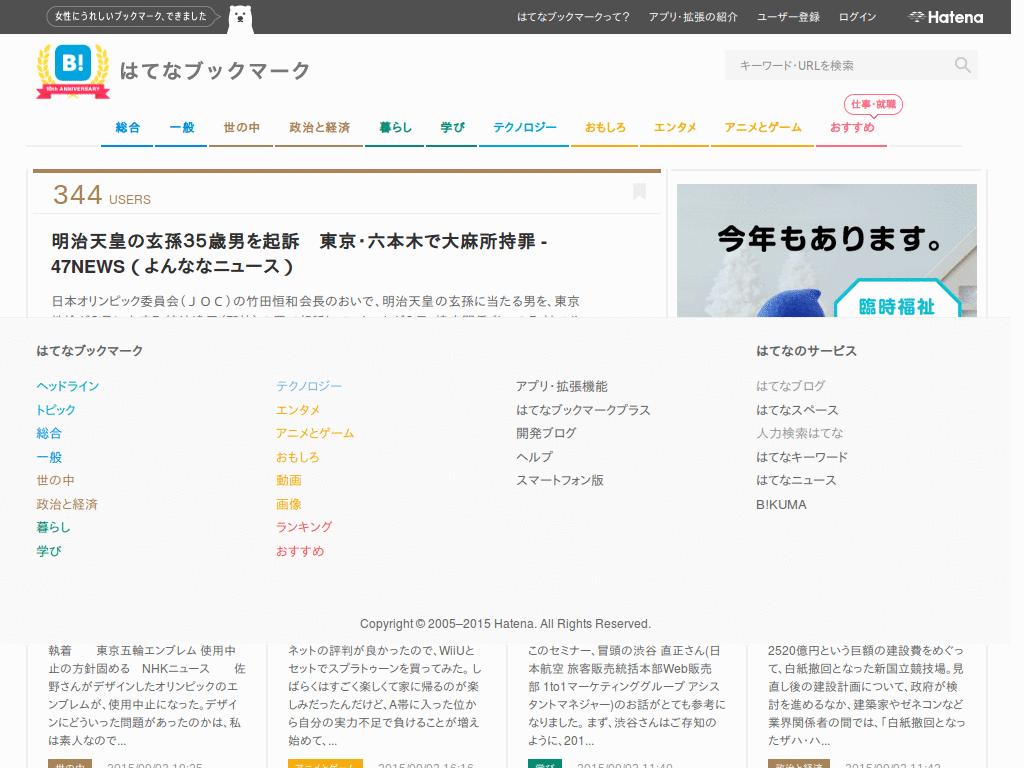Open アプリ・拡張機能 footer link

(x=562, y=386)
